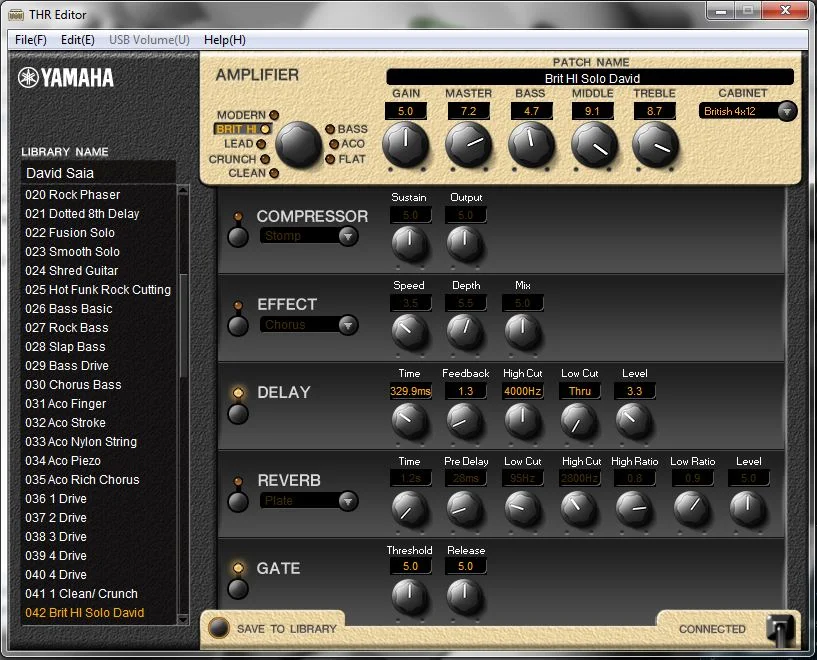Turn off the DELAY effect button
Image resolution: width=817 pixels, height=660 pixels.
(x=238, y=413)
